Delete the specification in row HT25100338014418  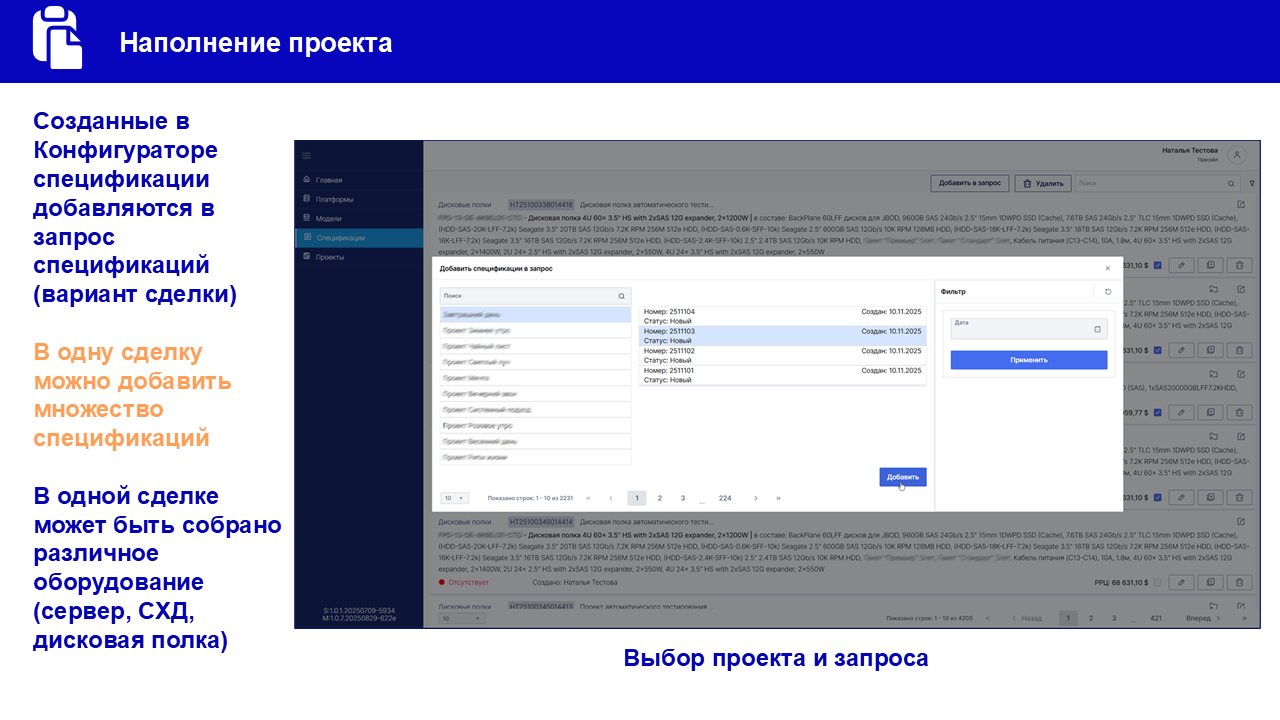[1240, 265]
